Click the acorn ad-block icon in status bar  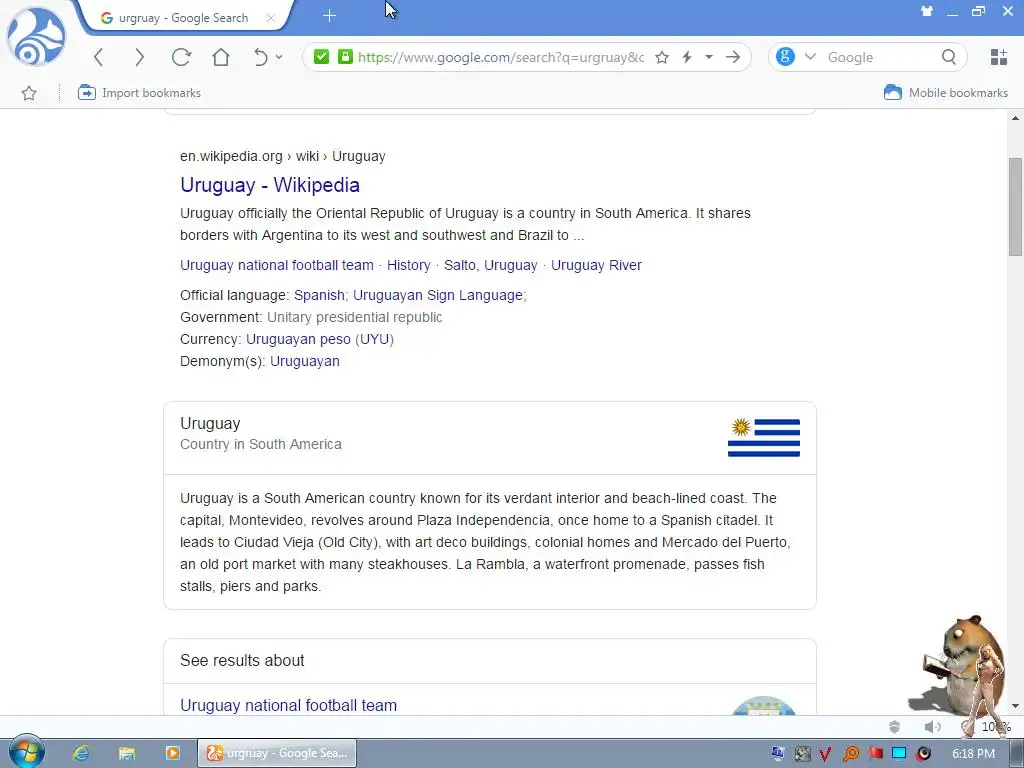pyautogui.click(x=895, y=727)
